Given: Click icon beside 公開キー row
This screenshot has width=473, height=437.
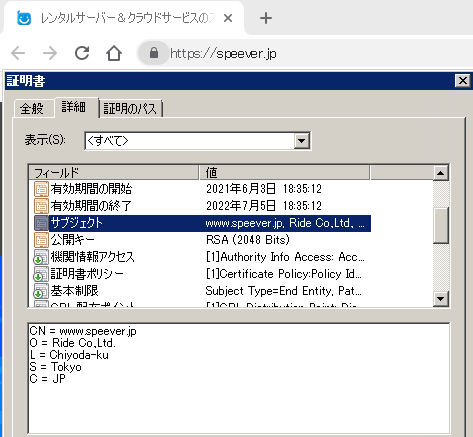Looking at the screenshot, I should click(41, 240).
